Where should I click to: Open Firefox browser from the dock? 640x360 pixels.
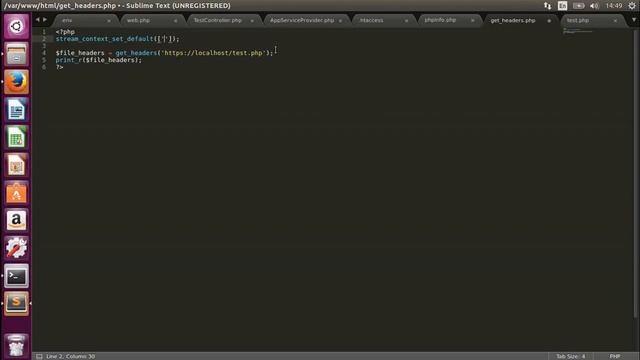(x=16, y=82)
